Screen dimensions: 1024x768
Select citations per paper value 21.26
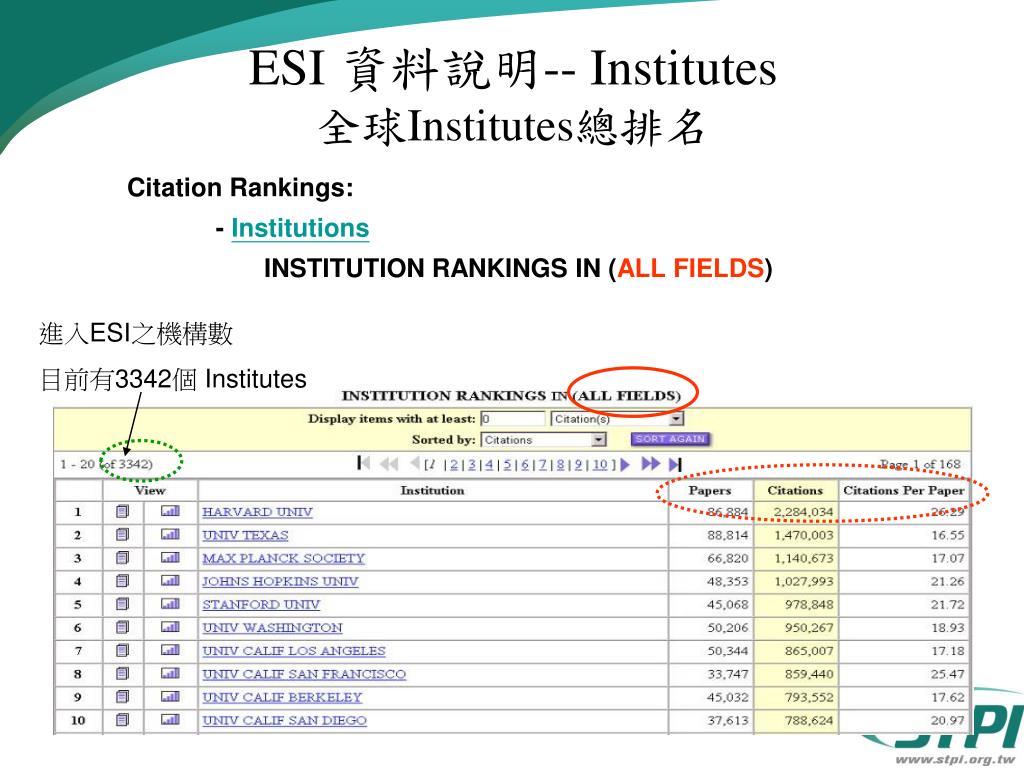[948, 581]
